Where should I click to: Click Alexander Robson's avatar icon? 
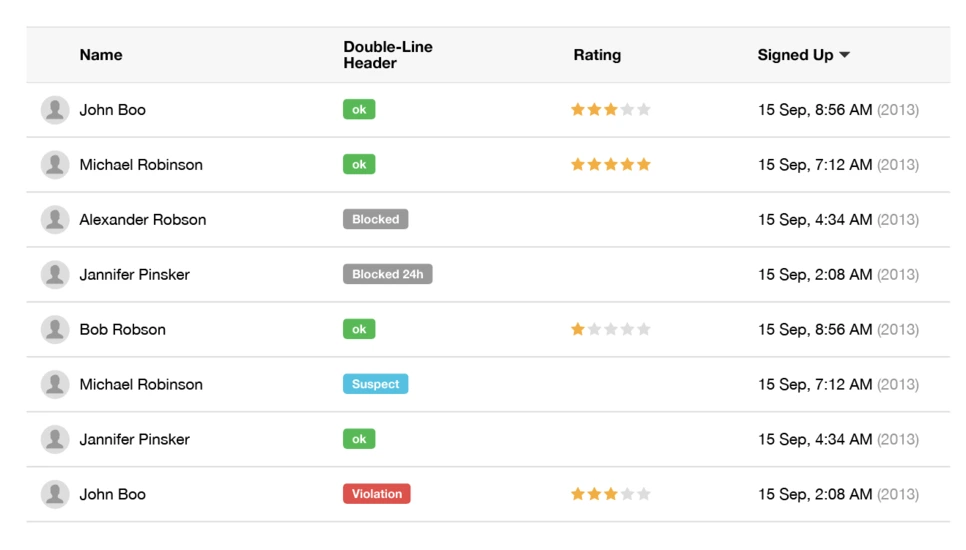tap(55, 220)
